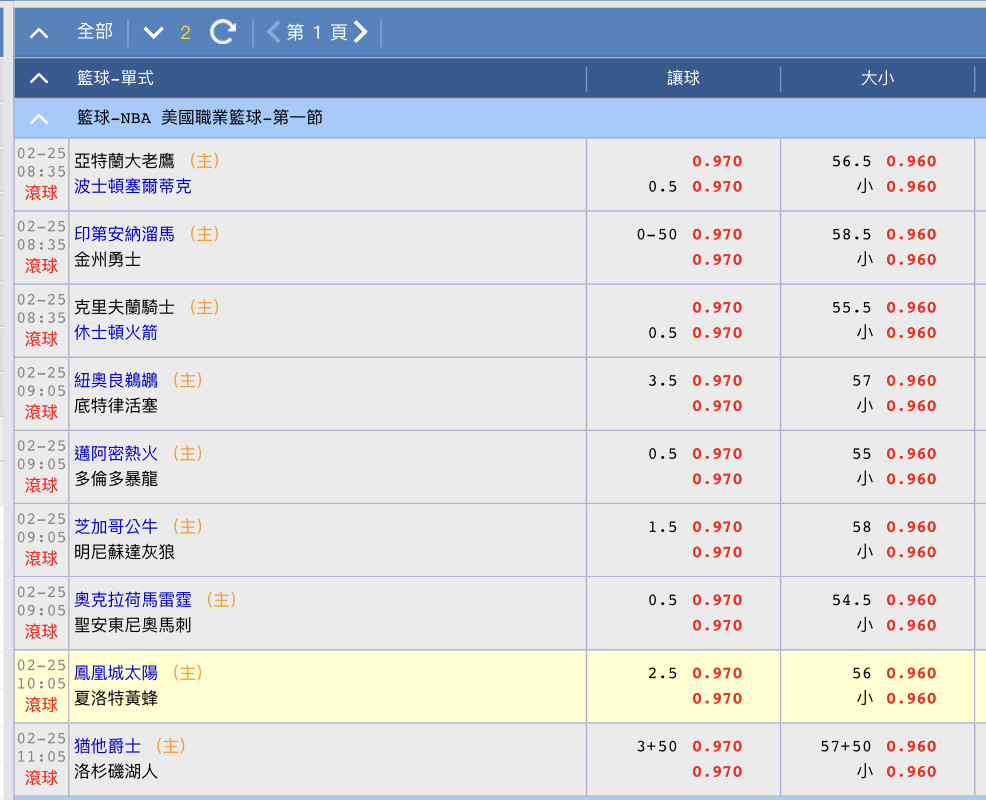The height and width of the screenshot is (800, 986).
Task: Go to the previous page arrow
Action: click(274, 31)
